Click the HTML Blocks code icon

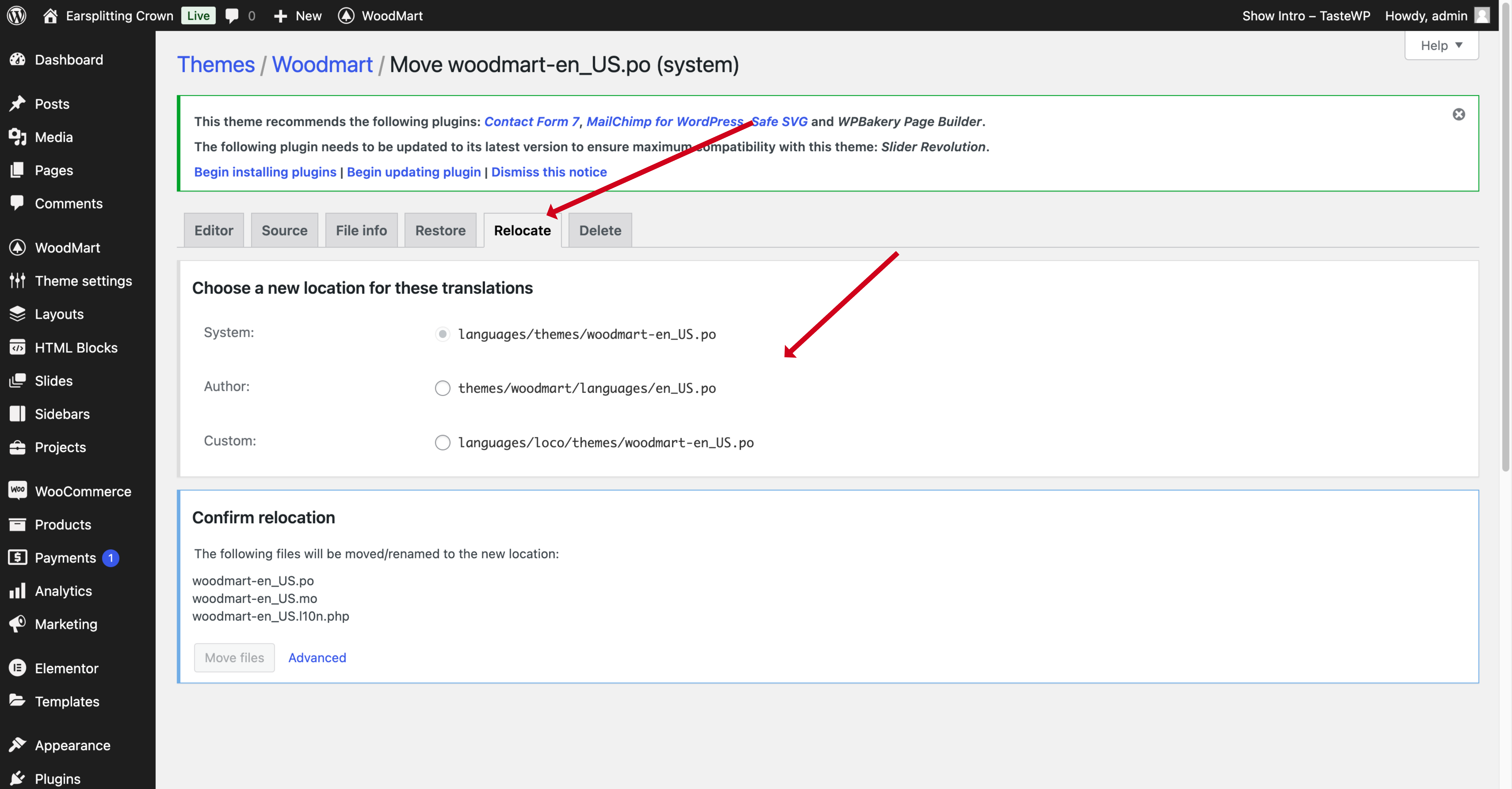[x=18, y=347]
